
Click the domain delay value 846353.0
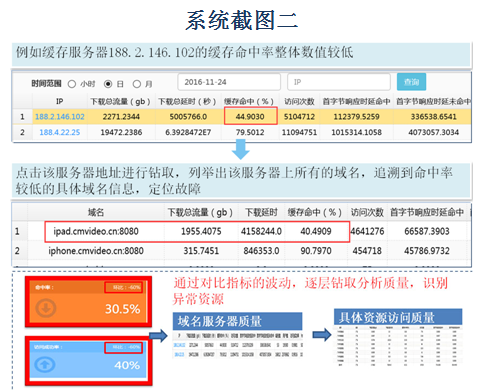261,251
